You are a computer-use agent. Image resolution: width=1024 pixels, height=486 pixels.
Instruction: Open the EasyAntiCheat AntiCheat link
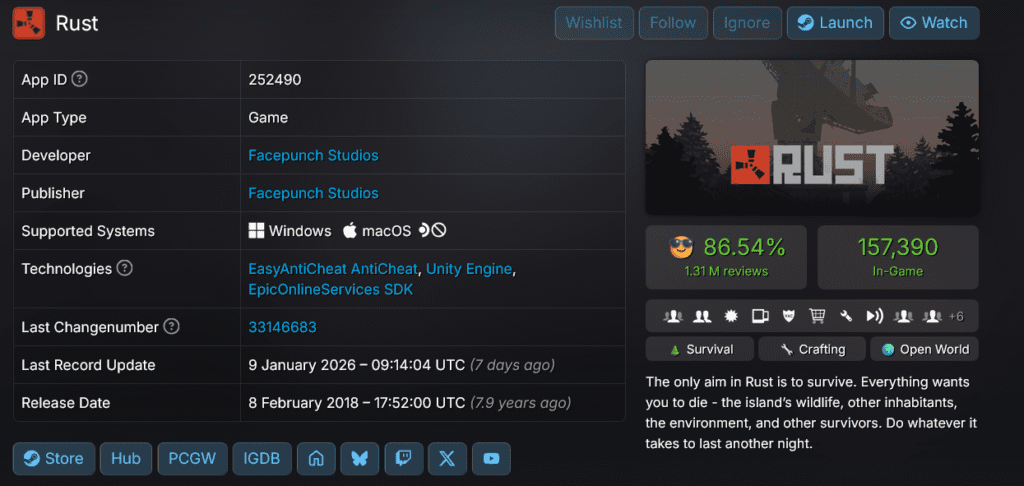click(x=333, y=269)
